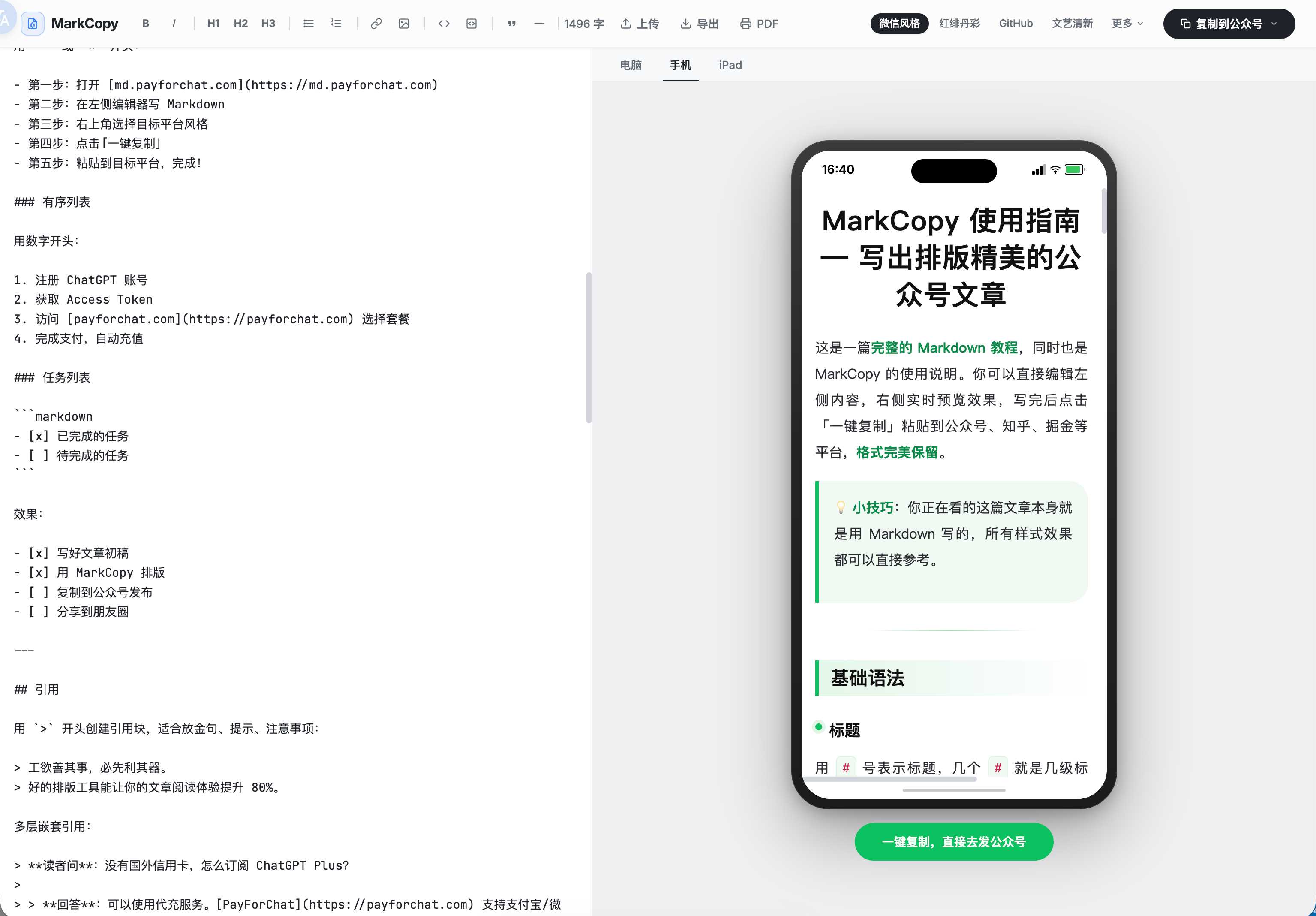Switch to GitHub style theme
The height and width of the screenshot is (916, 1316).
point(1016,24)
